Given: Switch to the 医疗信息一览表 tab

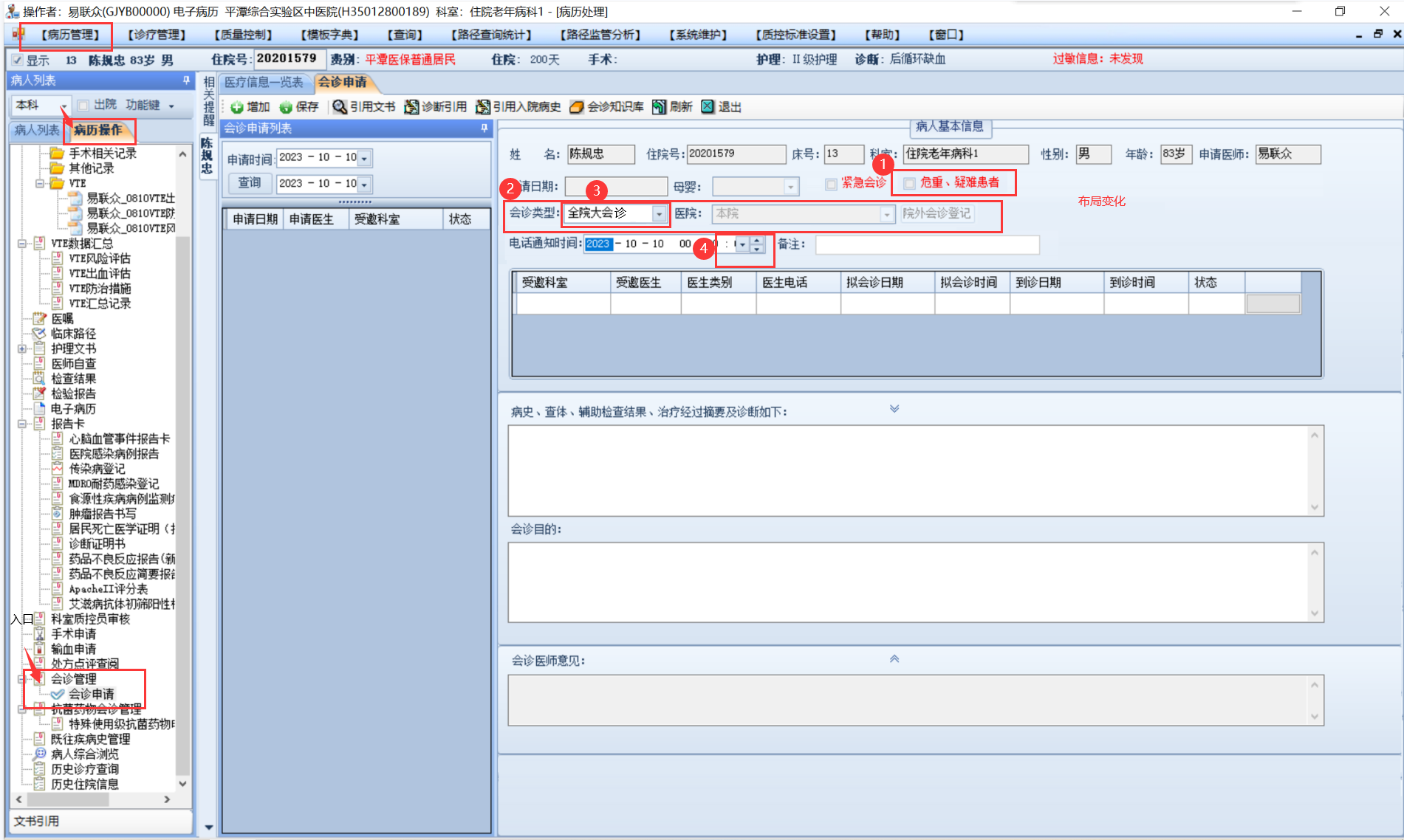Looking at the screenshot, I should [263, 82].
